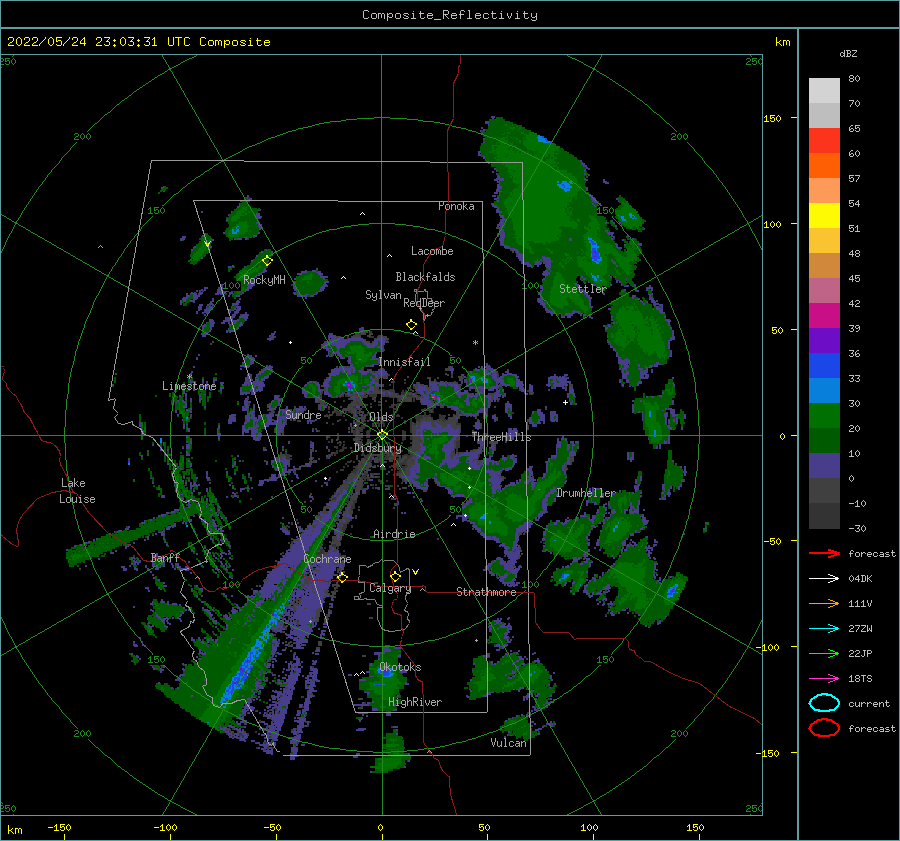Click the Cochrane label
Screen dimensions: 900x841
[x=327, y=559]
